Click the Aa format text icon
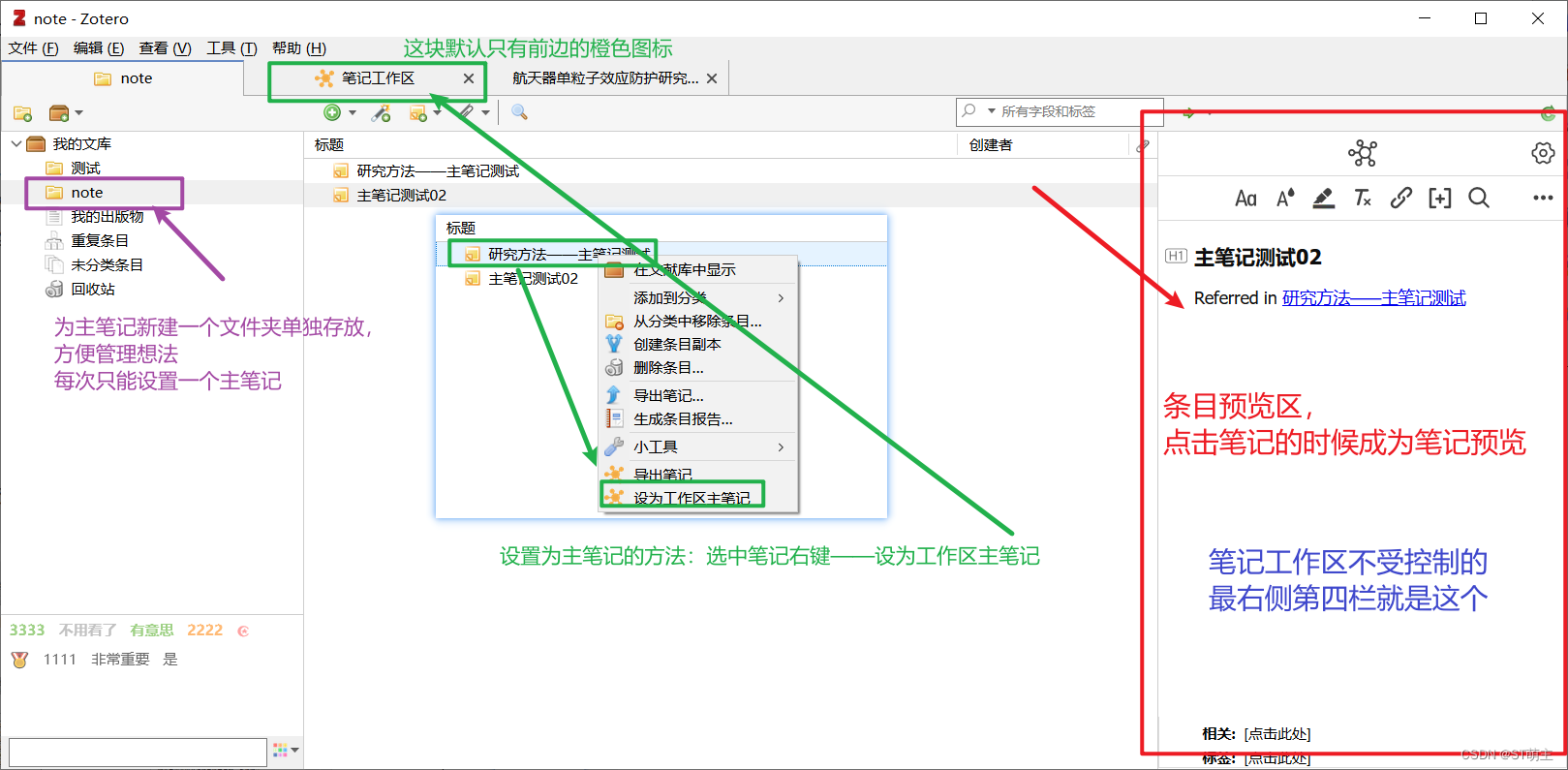Viewport: 1568px width, 770px height. point(1245,199)
